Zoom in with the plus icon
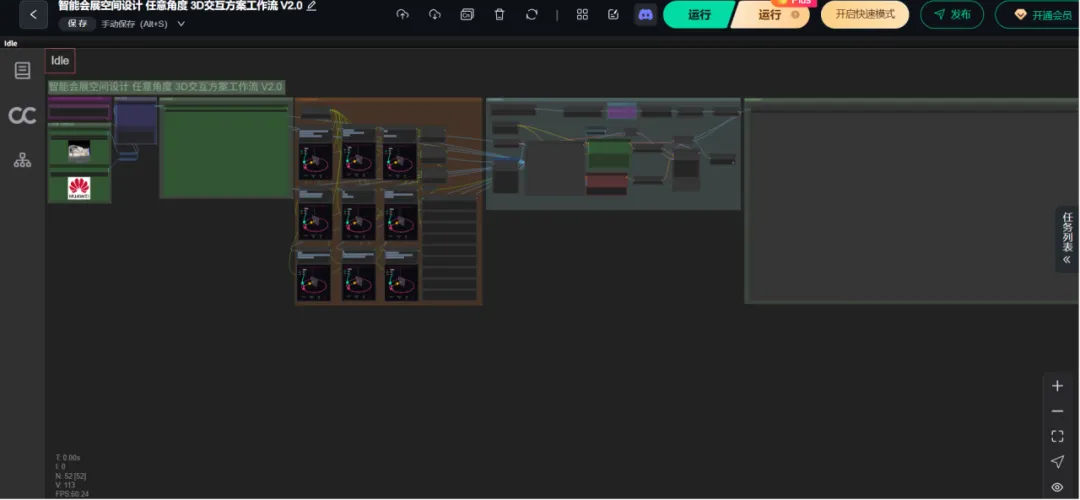 (x=1057, y=386)
